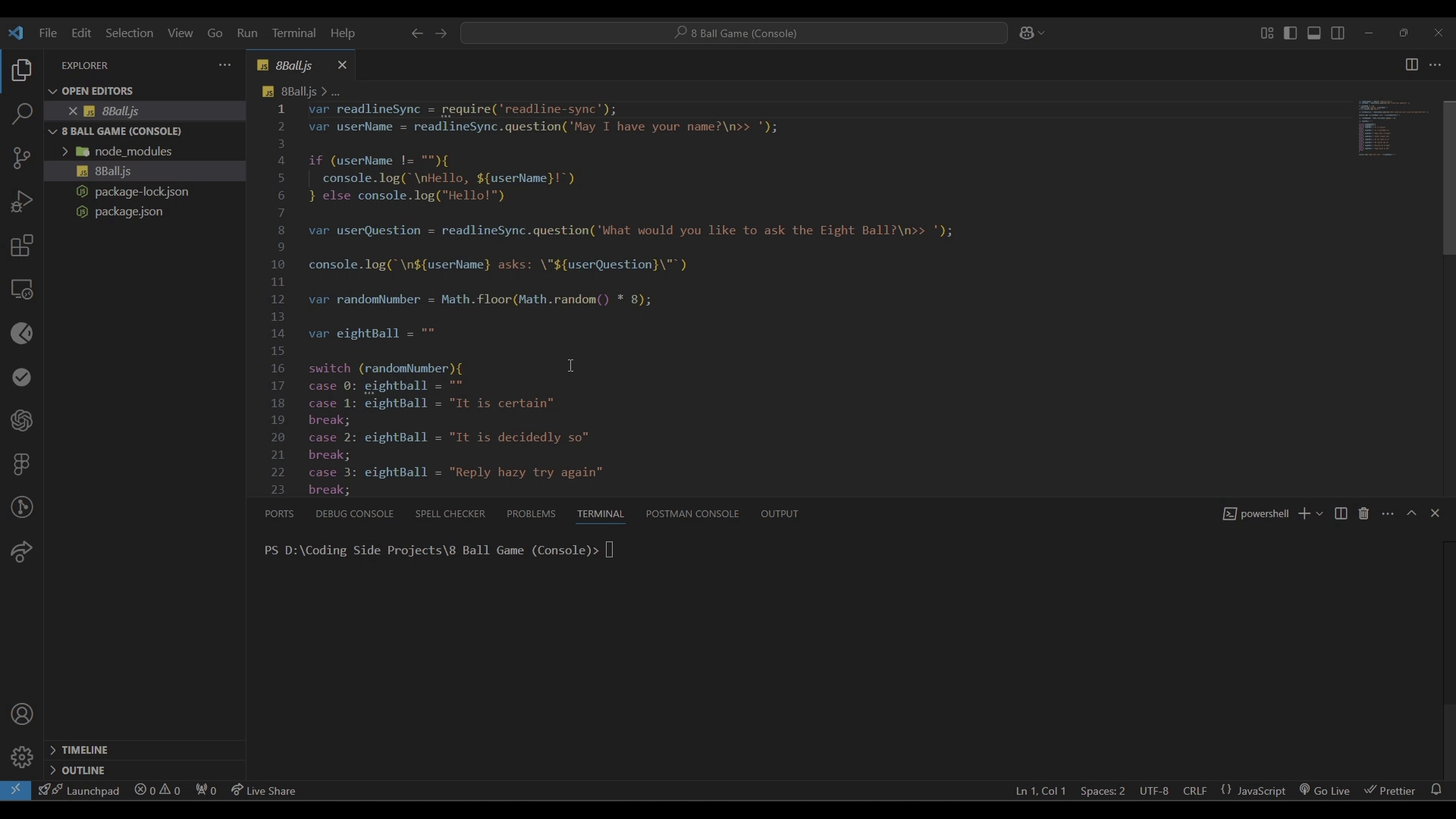
Task: Collapse the OPEN EDITORS section
Action: (x=53, y=91)
